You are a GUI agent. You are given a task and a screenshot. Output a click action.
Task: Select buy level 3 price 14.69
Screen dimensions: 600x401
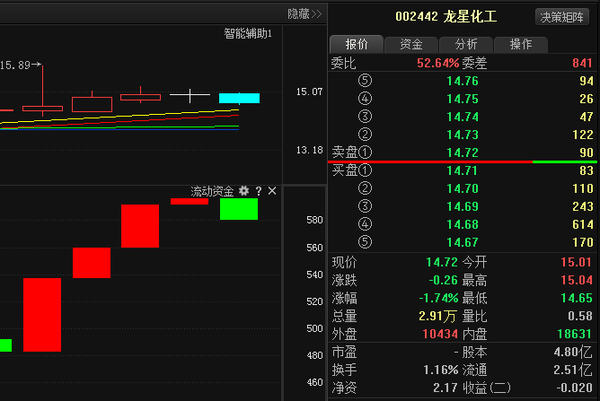(463, 207)
